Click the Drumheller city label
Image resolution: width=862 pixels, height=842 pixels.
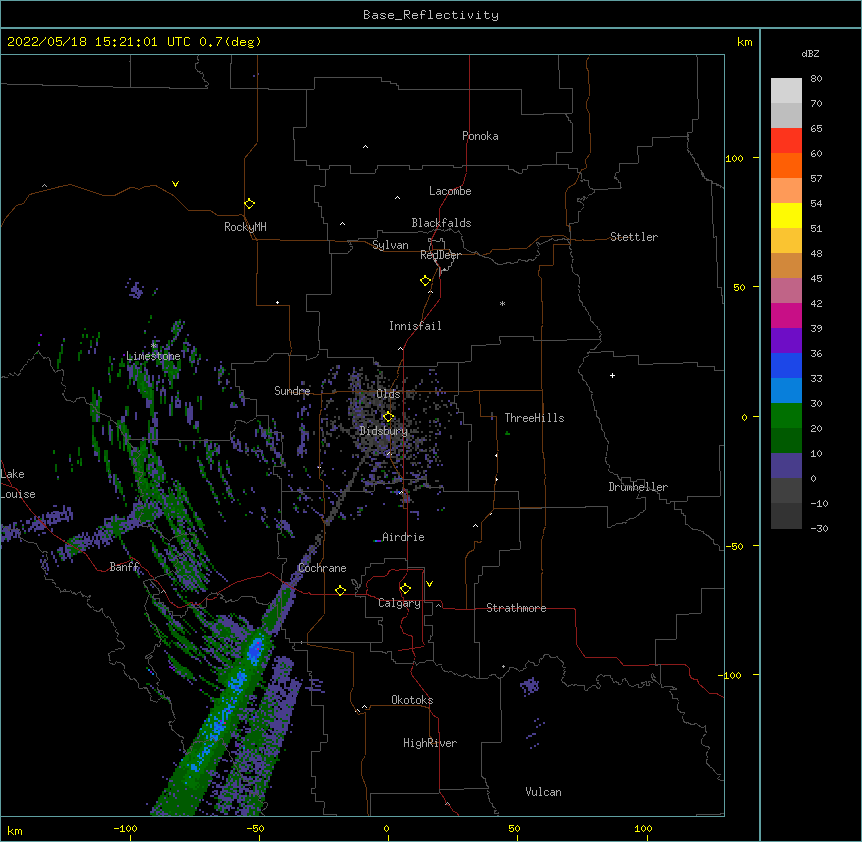pyautogui.click(x=638, y=487)
